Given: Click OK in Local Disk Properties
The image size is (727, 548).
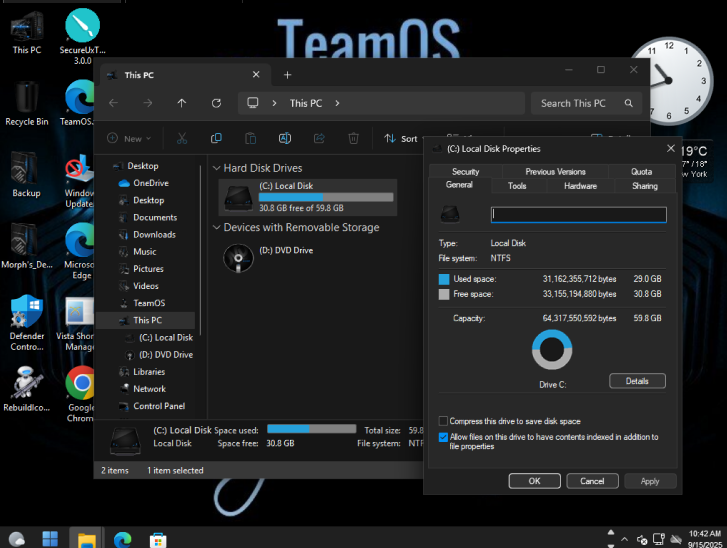Looking at the screenshot, I should [535, 481].
